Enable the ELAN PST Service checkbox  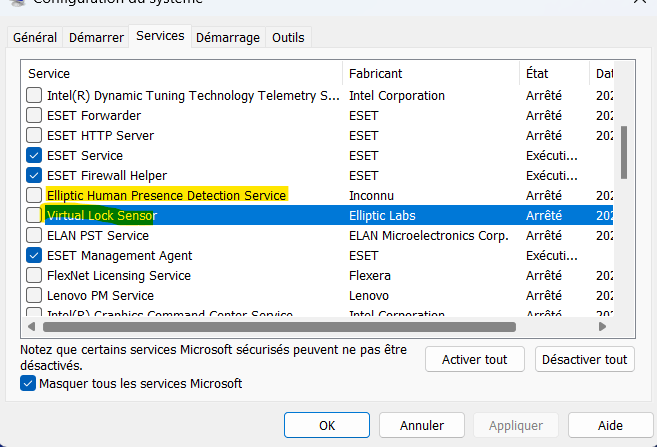[34, 235]
